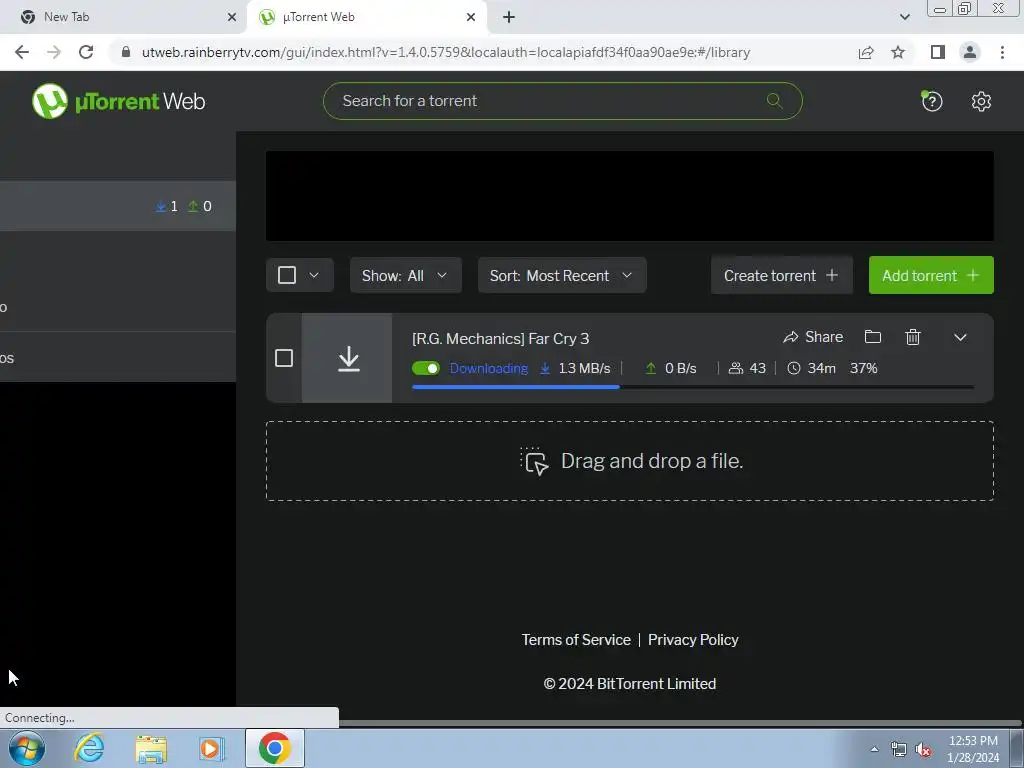Click the Far Cry 3 download progress bar
Screen dimensions: 1024x768
(x=693, y=387)
